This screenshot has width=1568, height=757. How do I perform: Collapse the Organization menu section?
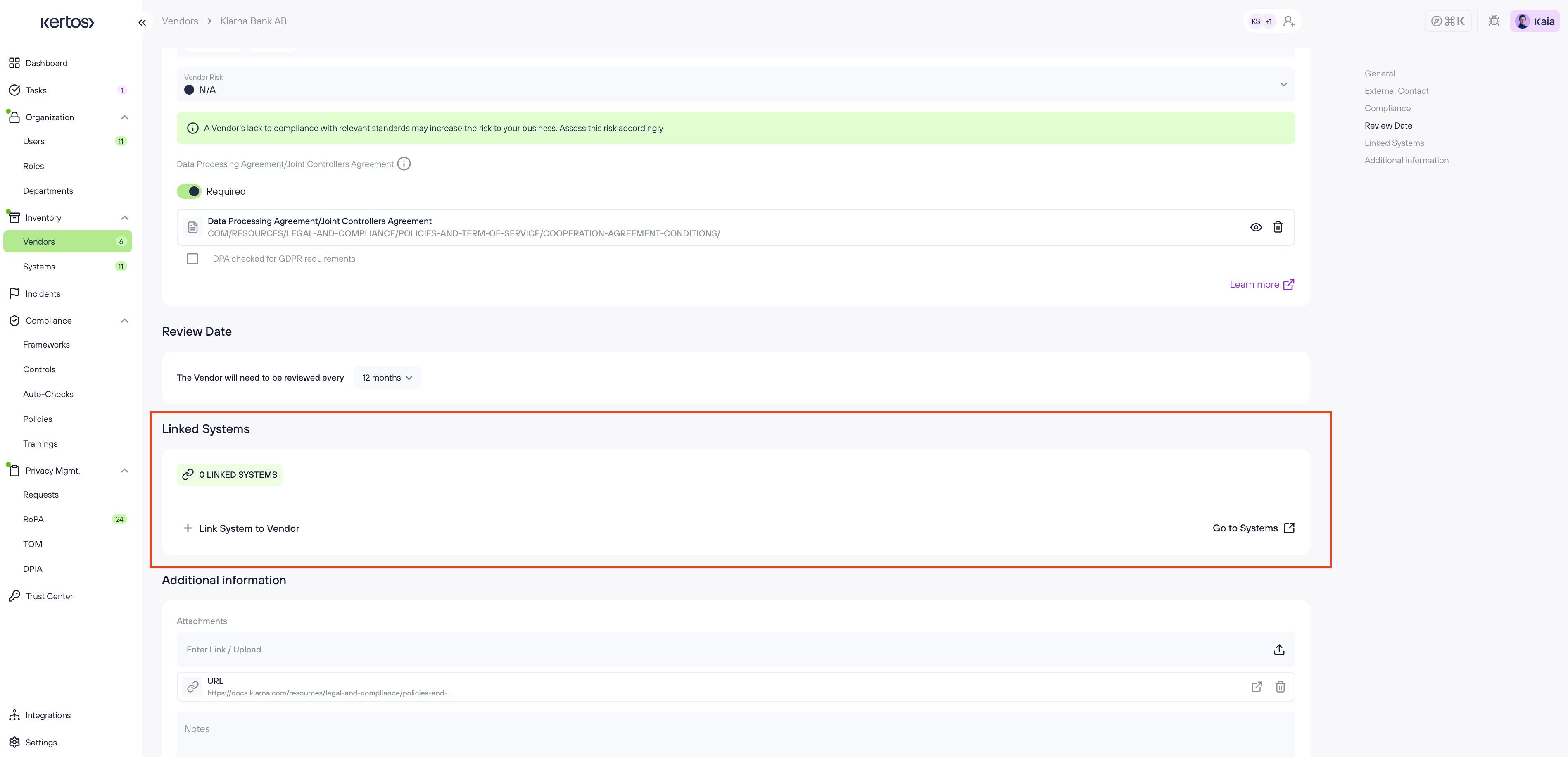(x=125, y=117)
